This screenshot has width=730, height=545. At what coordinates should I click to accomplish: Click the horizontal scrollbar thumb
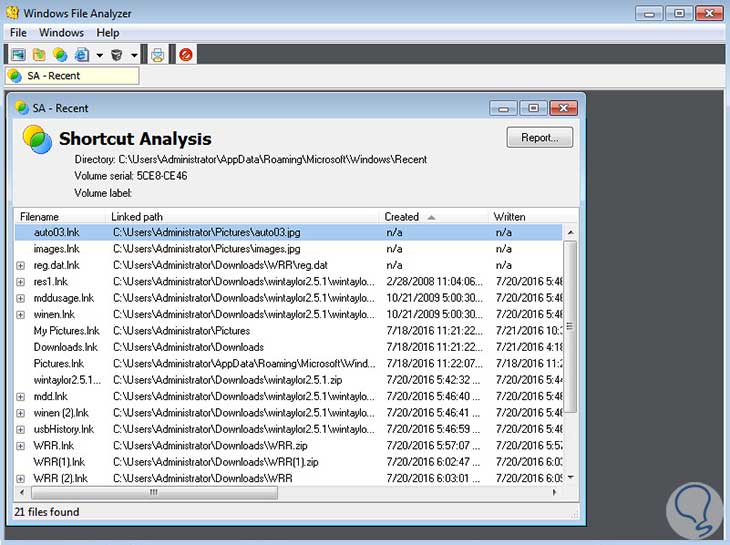[x=154, y=492]
